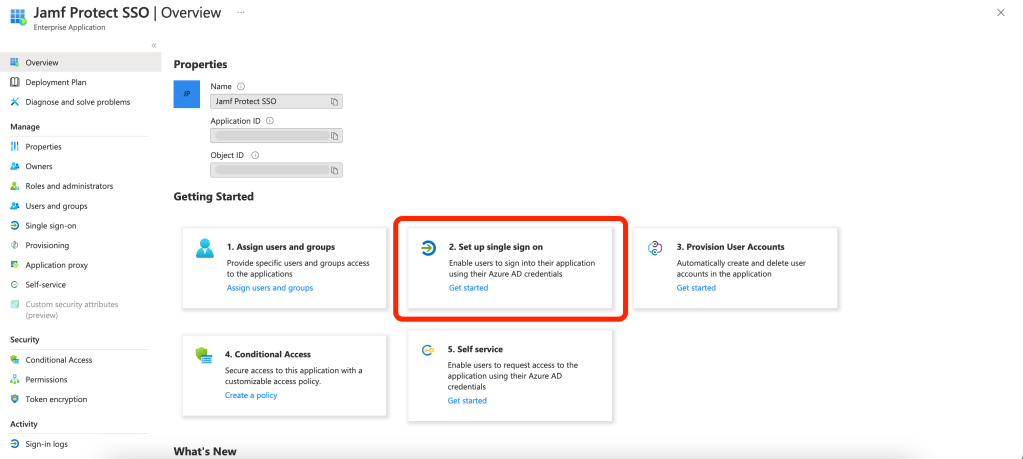Go to Single sign-on settings
The image size is (1023, 459).
[50, 225]
